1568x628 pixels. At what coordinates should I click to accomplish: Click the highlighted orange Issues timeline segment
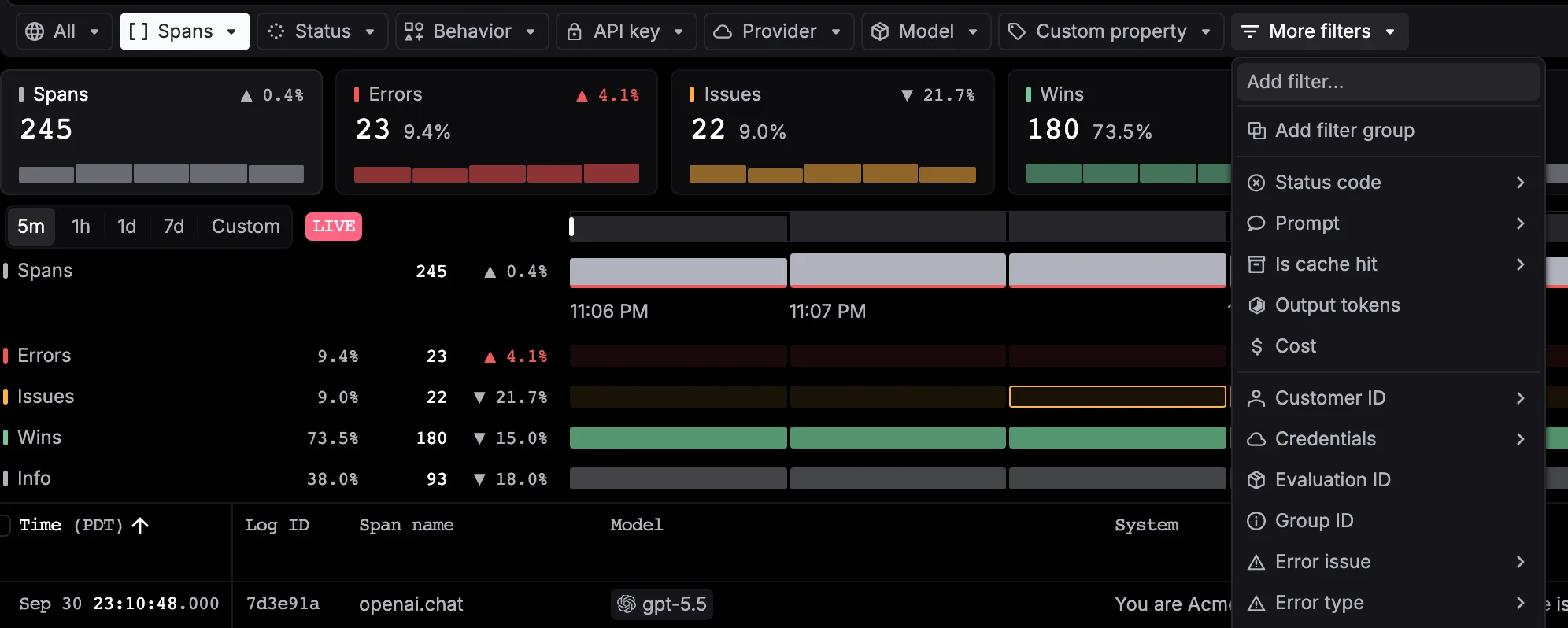click(1117, 397)
